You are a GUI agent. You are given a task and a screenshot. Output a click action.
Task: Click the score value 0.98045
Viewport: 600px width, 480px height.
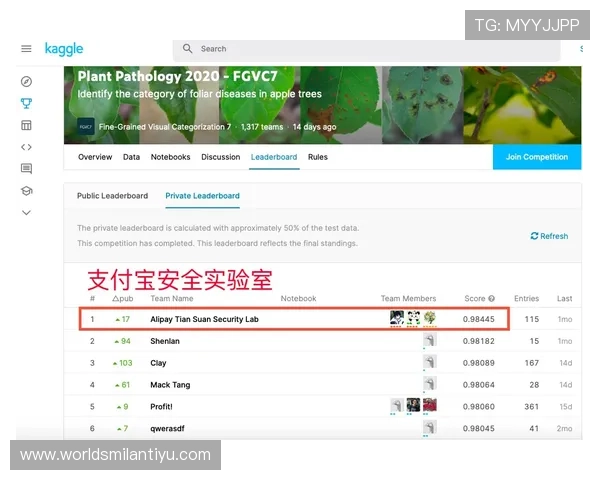coord(479,428)
